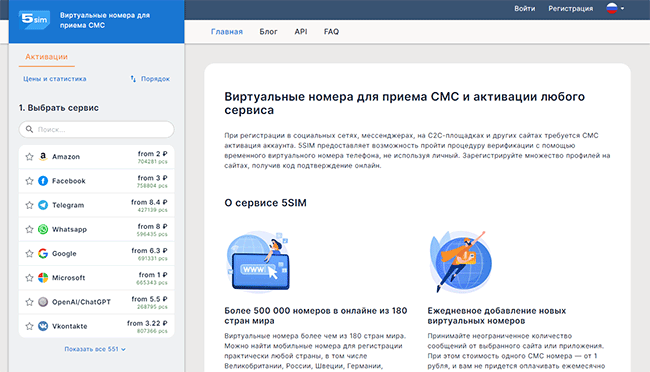
Task: Open the Блог menu item
Action: pyautogui.click(x=268, y=32)
